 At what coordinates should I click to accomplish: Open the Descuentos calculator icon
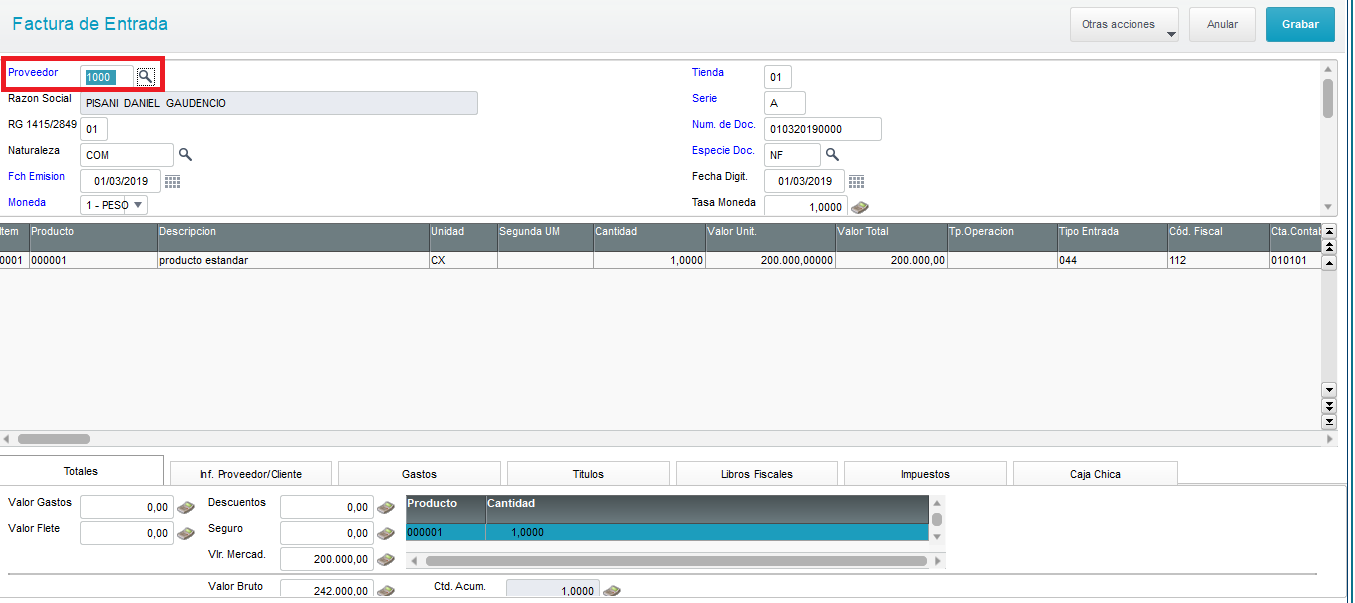[x=385, y=507]
